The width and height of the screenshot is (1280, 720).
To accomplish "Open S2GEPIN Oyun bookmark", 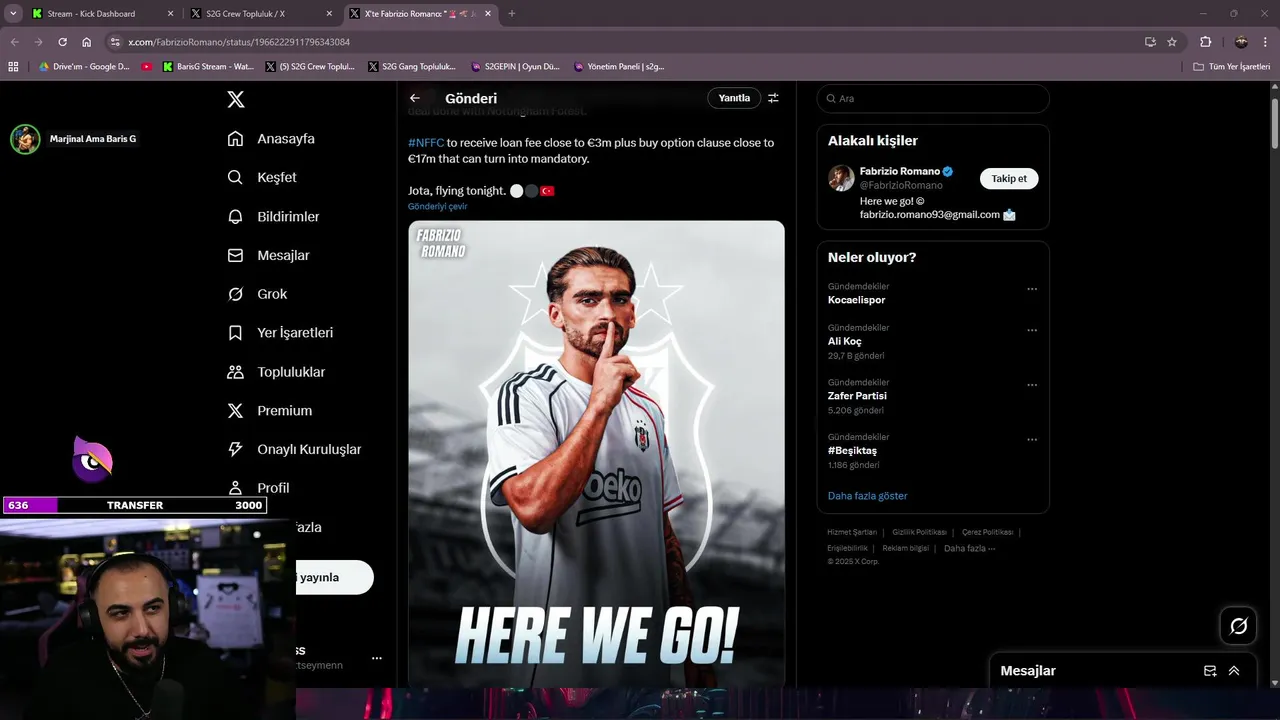I will pyautogui.click(x=516, y=67).
